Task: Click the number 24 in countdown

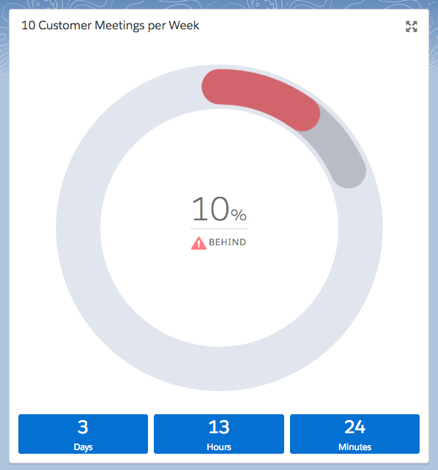Action: pos(355,427)
